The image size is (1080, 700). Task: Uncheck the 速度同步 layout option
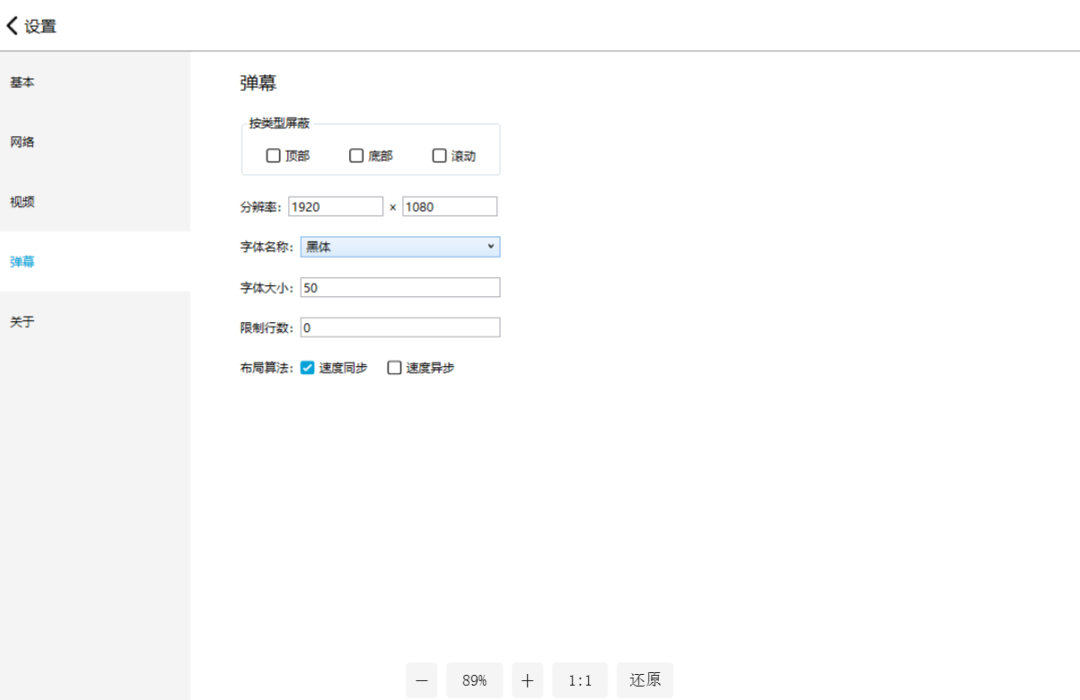click(308, 368)
